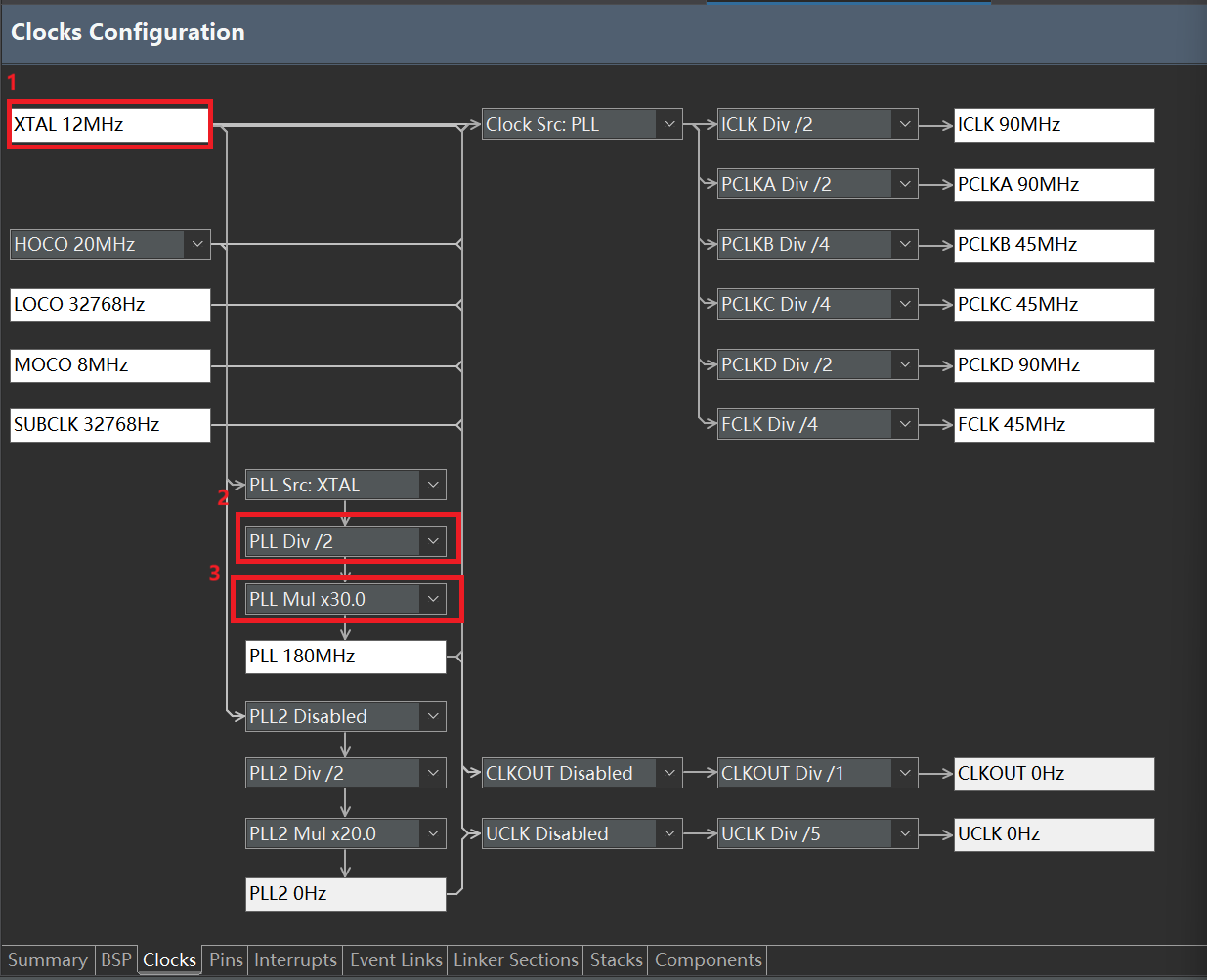Open the PCLKA Div /2 dropdown
This screenshot has width=1207, height=980.
817,184
